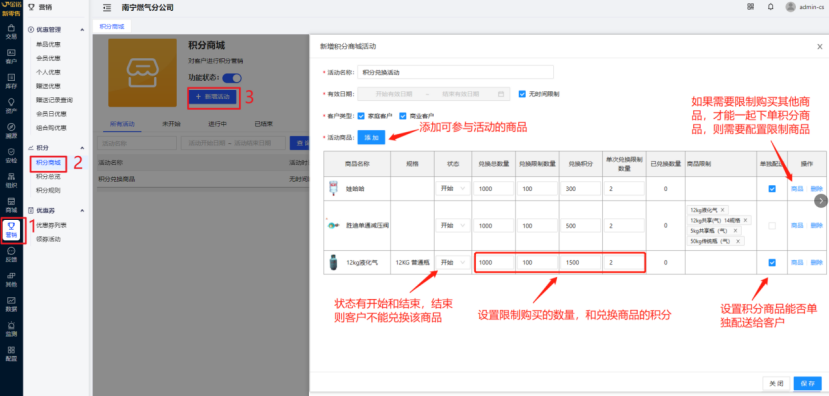
Task: Click 删除 link in 娃哈哈 row
Action: coord(816,188)
